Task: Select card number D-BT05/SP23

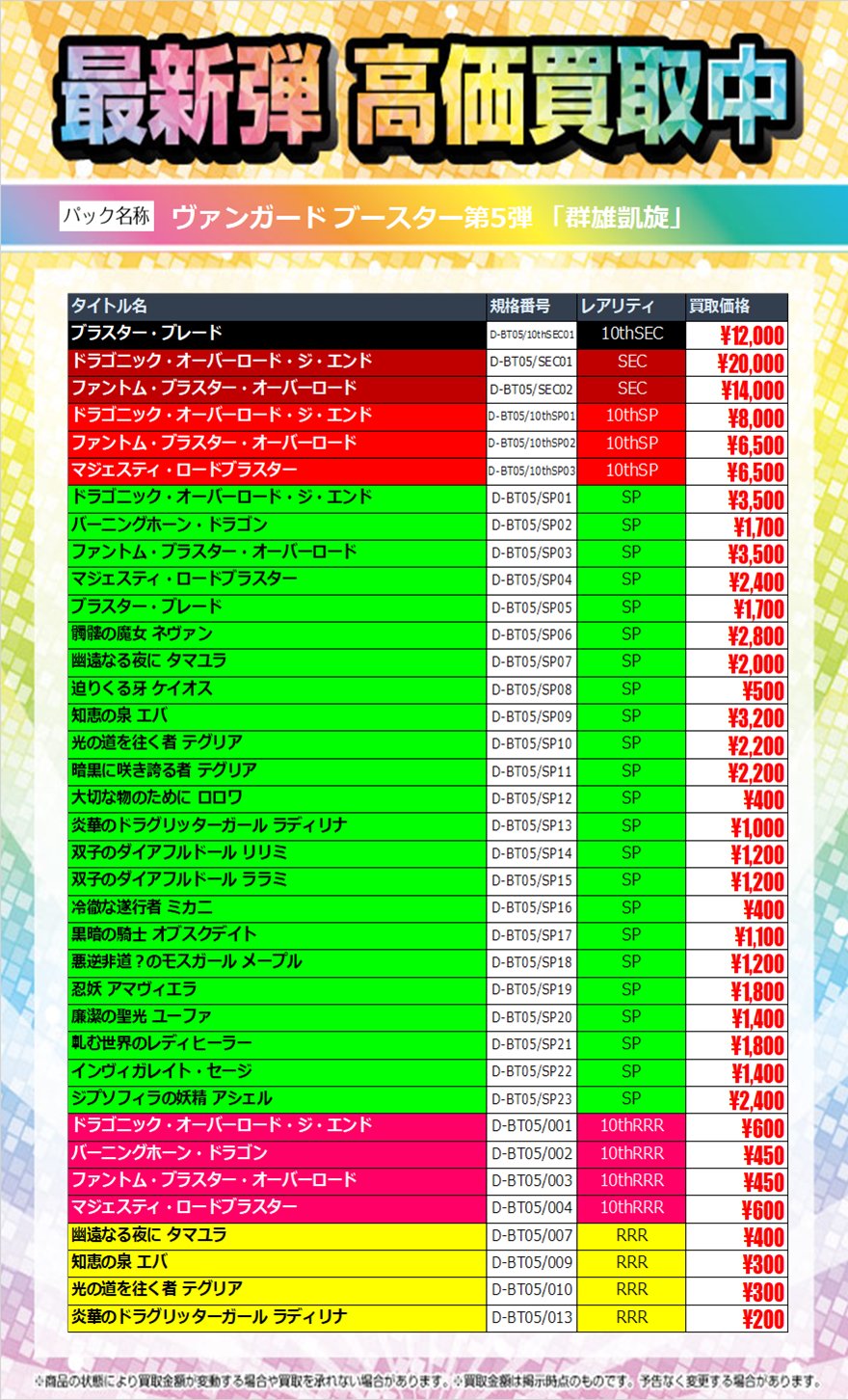Action: tap(532, 1098)
